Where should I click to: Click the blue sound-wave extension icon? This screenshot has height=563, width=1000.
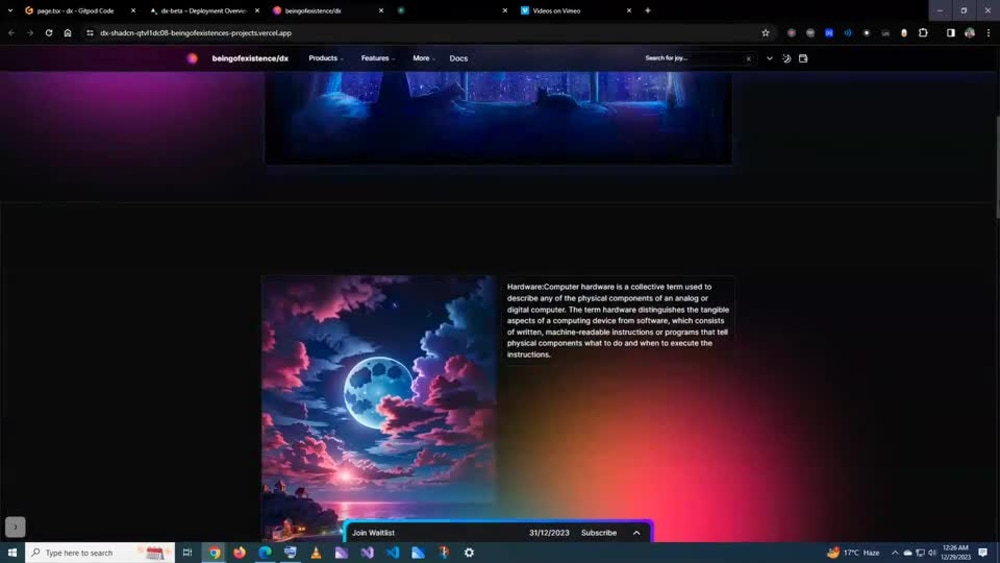(848, 33)
